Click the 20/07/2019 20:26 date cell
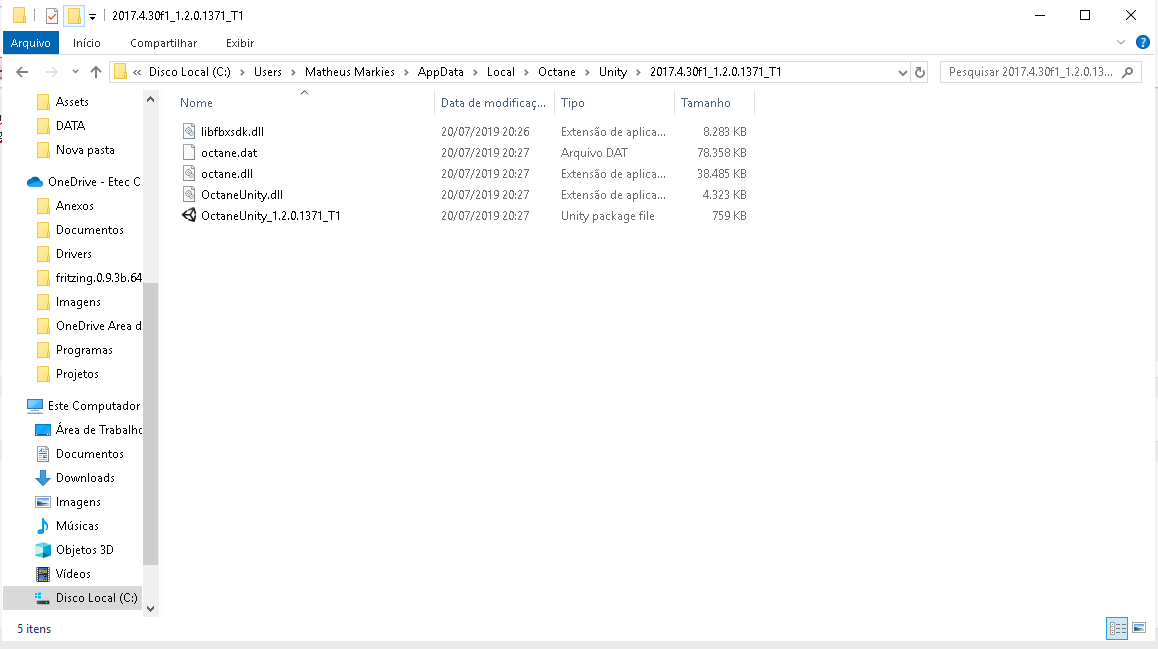 pos(485,132)
